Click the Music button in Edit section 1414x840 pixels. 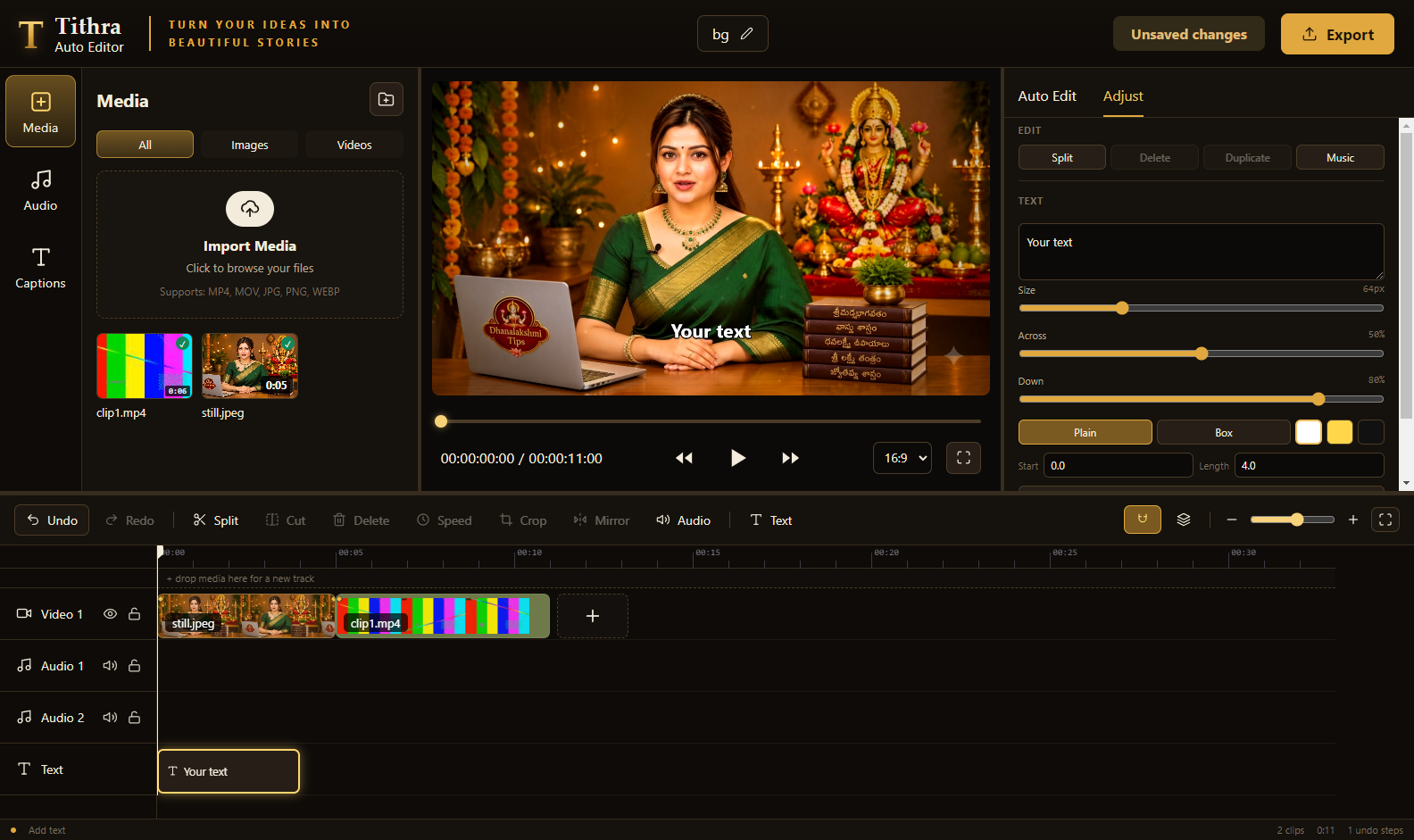pos(1340,157)
